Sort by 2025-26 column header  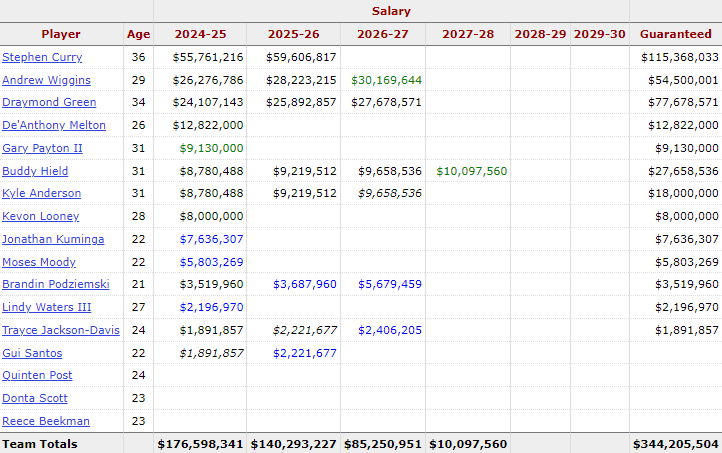tap(294, 34)
